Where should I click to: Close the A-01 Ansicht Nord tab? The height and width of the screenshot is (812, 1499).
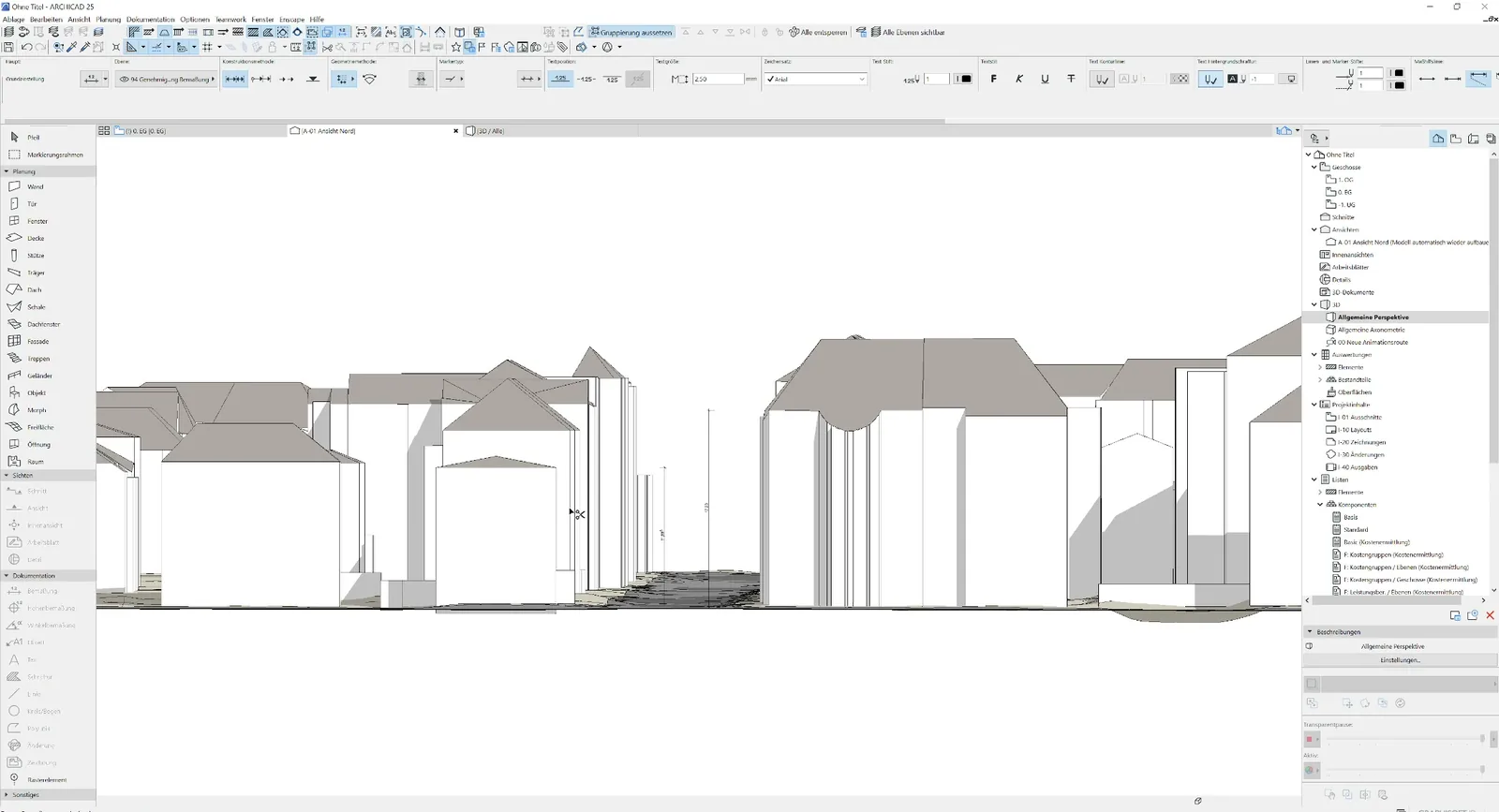456,131
